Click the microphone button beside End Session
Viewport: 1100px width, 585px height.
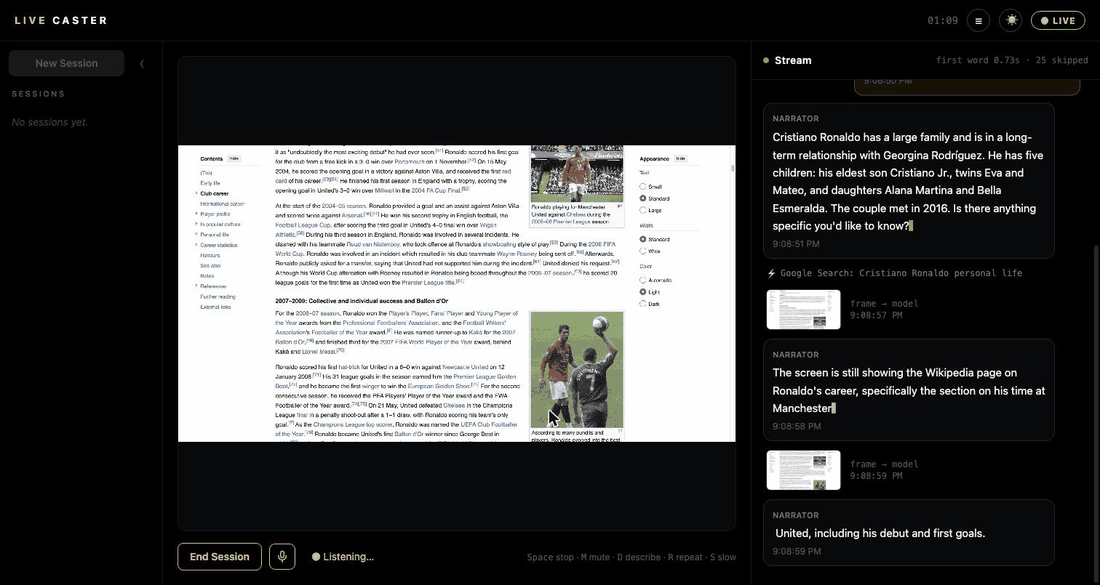point(282,556)
